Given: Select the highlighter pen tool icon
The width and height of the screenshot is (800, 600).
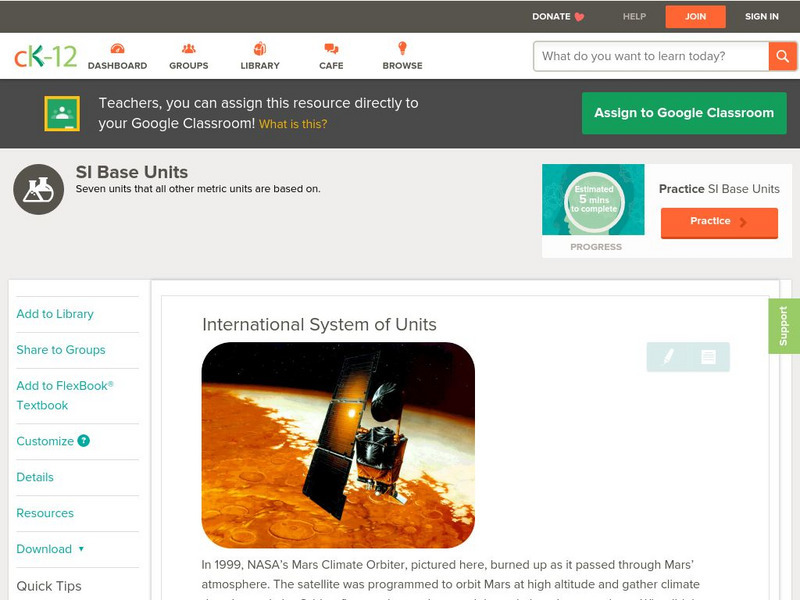Looking at the screenshot, I should click(668, 356).
